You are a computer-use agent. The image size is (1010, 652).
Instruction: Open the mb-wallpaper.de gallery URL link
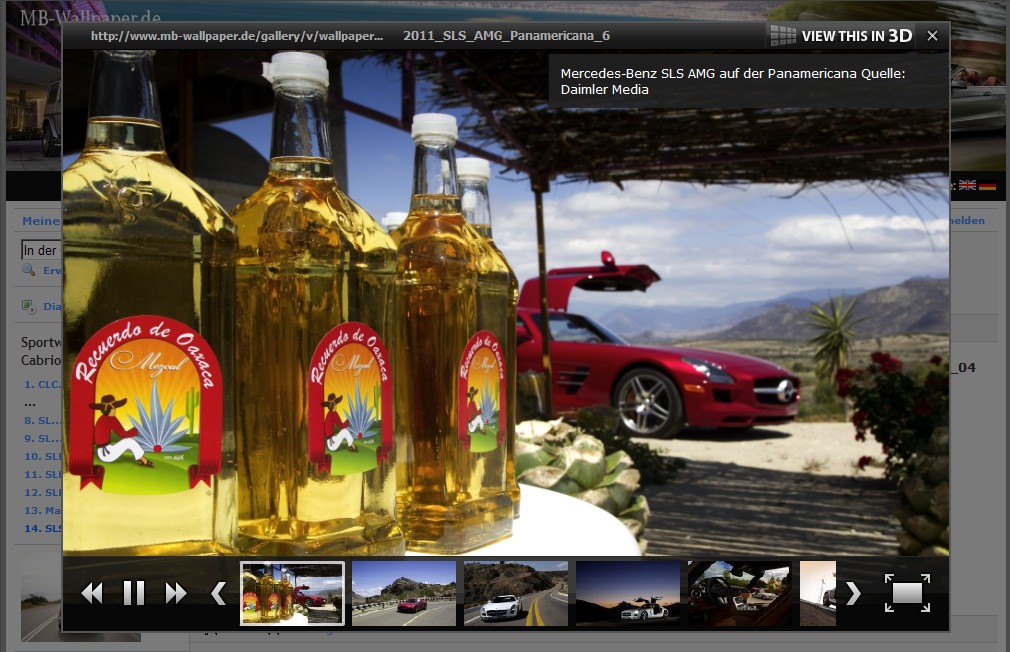click(237, 36)
